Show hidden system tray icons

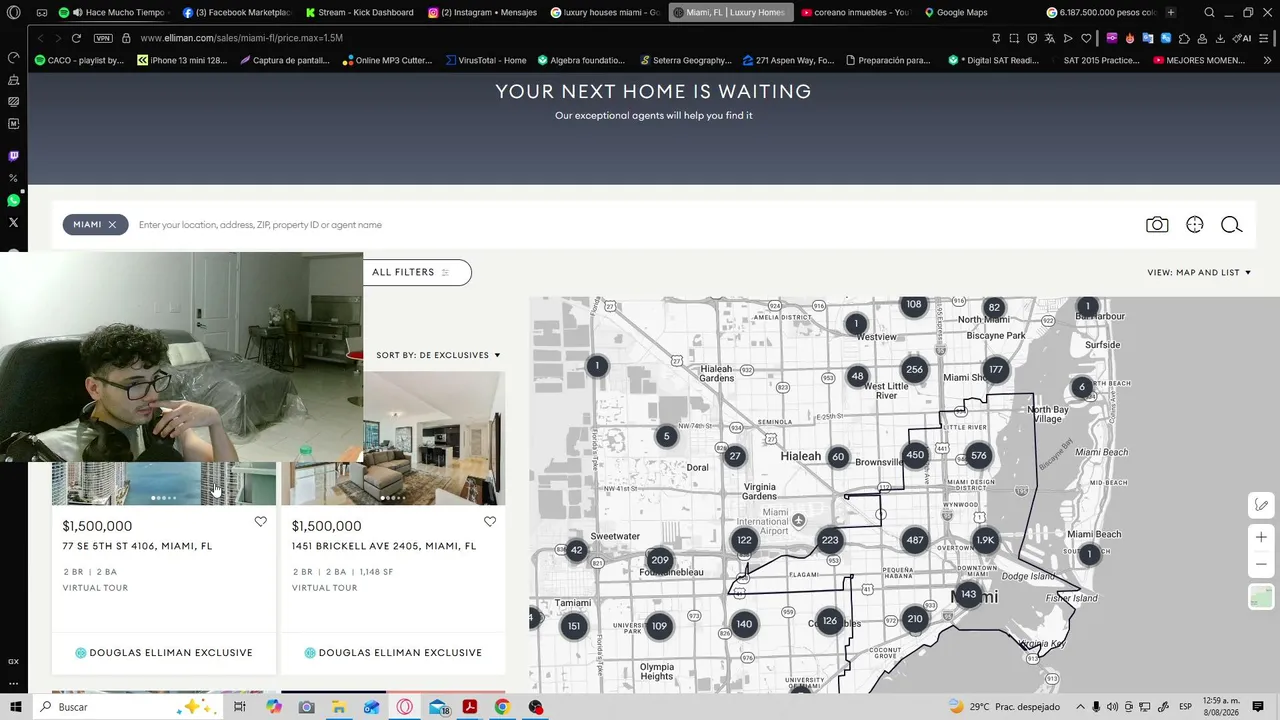tap(1079, 707)
